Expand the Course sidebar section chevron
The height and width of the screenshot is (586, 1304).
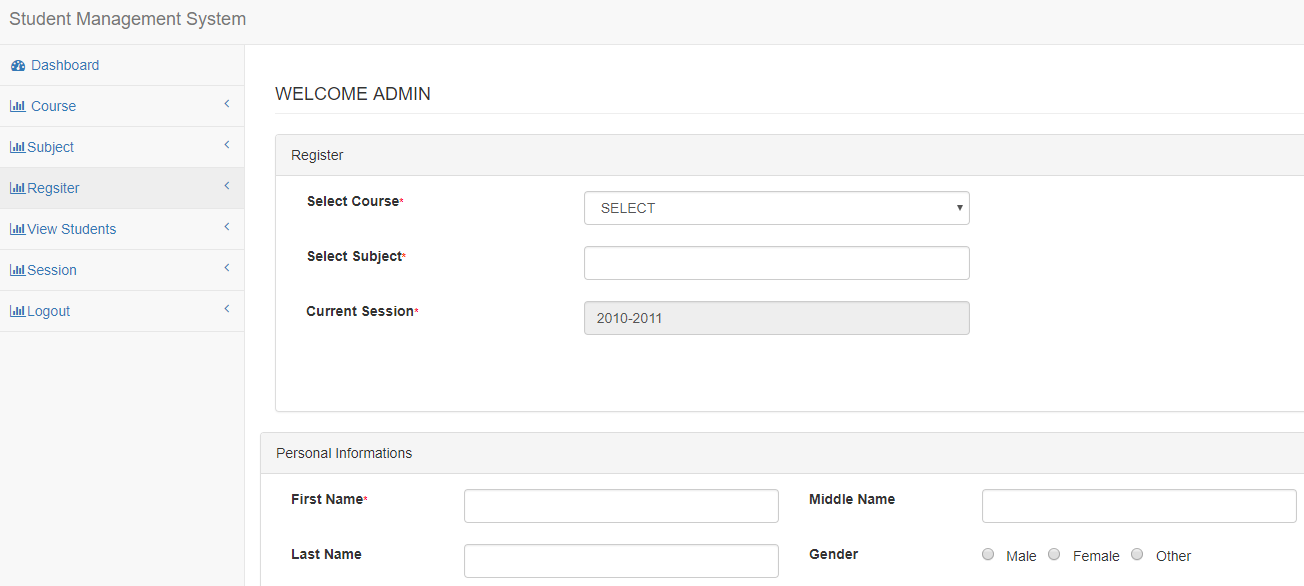pos(226,104)
